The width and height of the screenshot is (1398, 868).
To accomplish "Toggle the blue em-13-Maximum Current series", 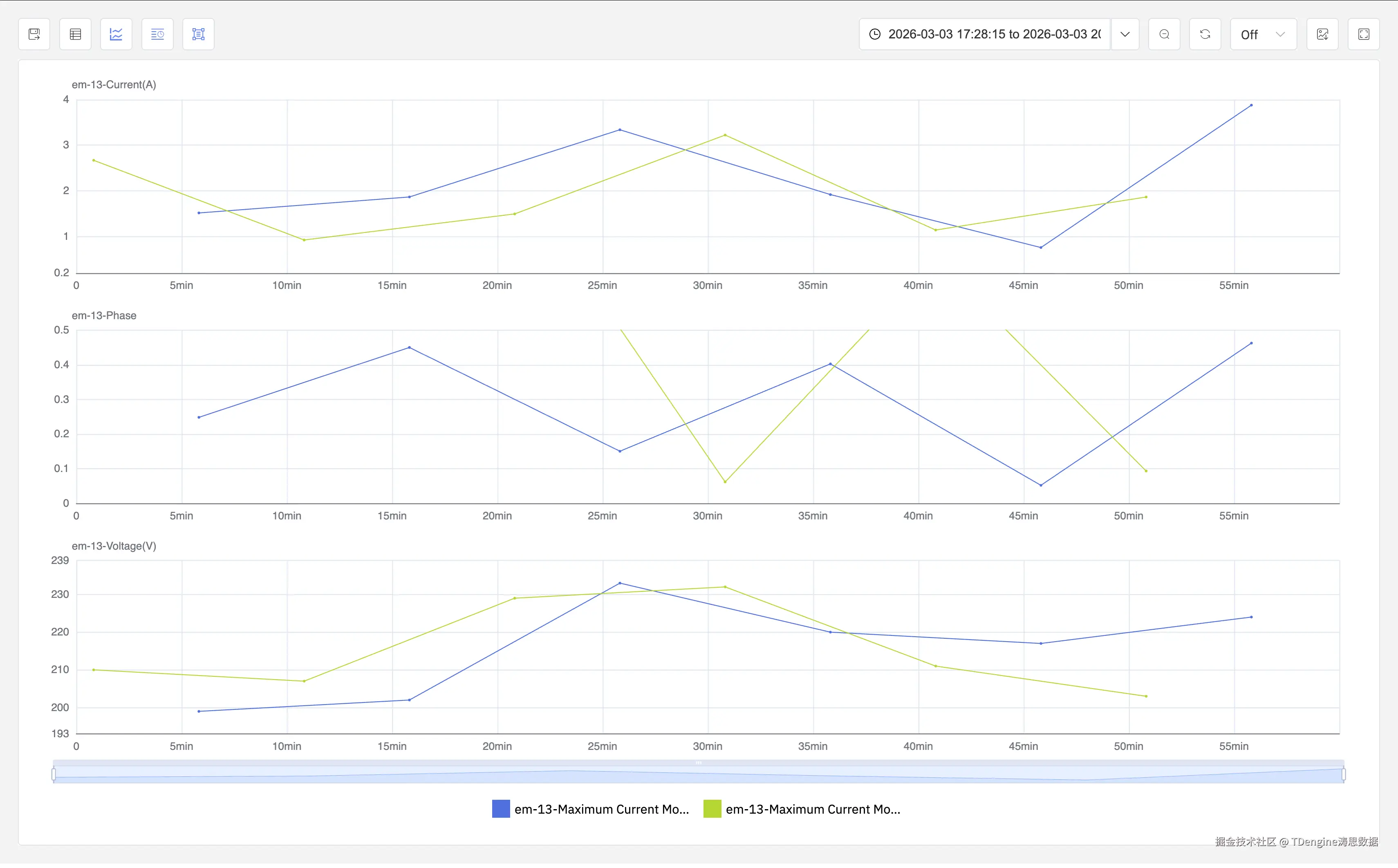I will [589, 809].
